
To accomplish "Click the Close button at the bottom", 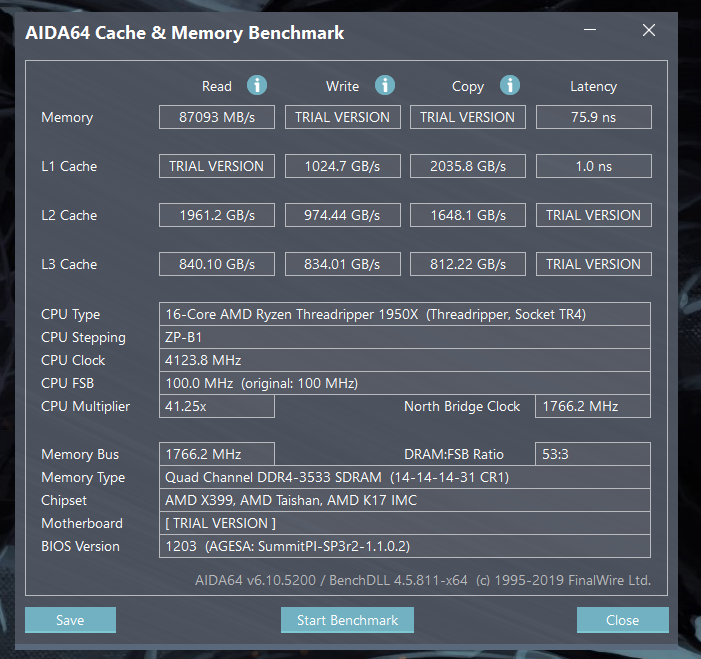I will pos(622,620).
